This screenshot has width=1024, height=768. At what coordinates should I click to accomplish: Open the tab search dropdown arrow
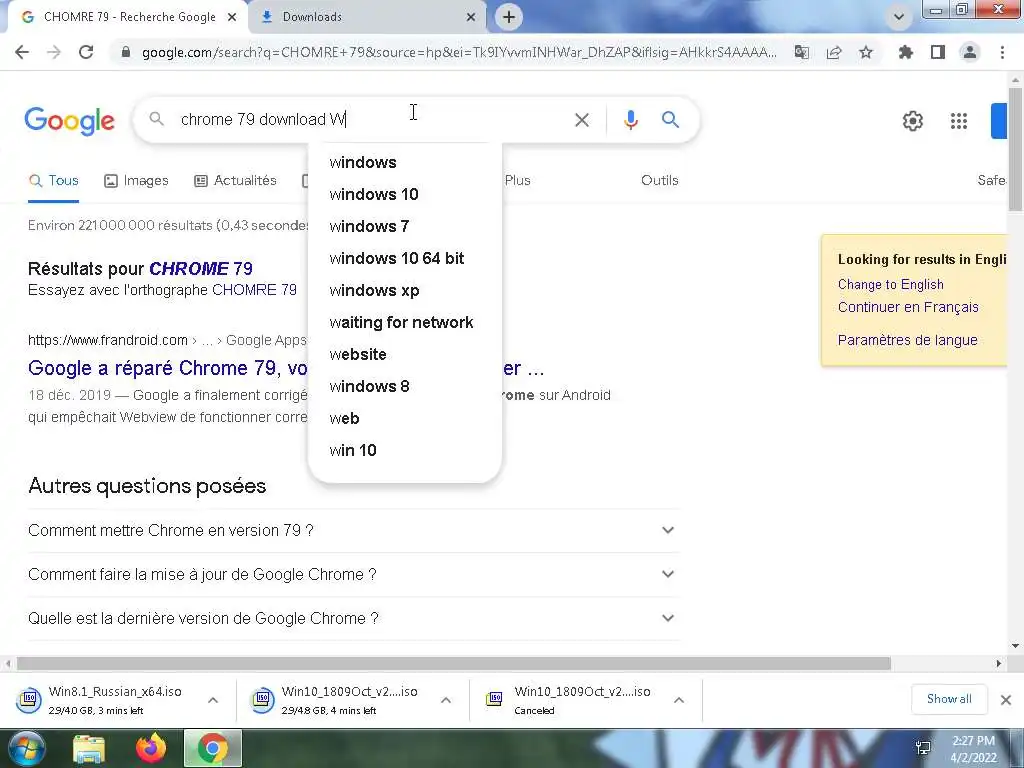click(899, 17)
